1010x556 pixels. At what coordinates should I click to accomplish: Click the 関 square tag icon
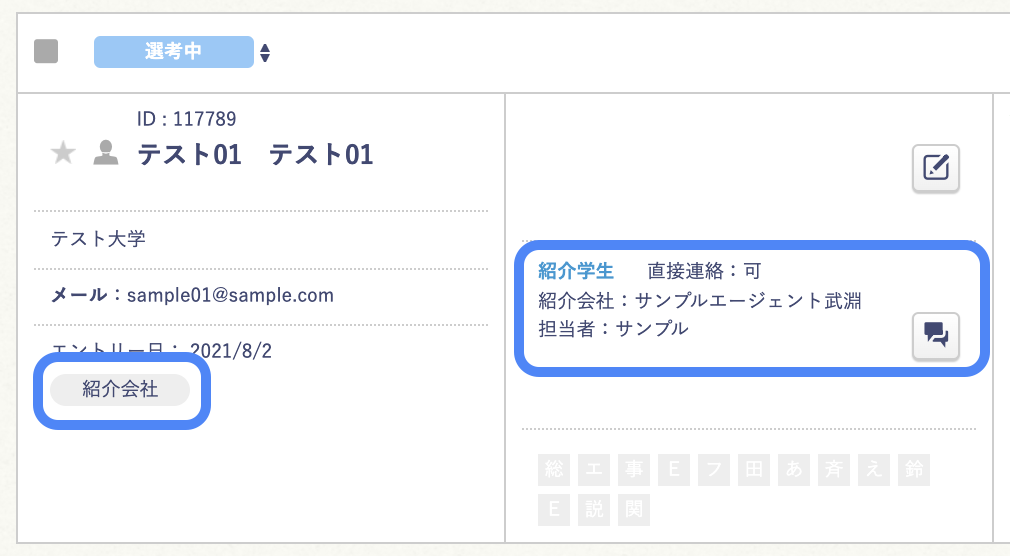pos(634,510)
